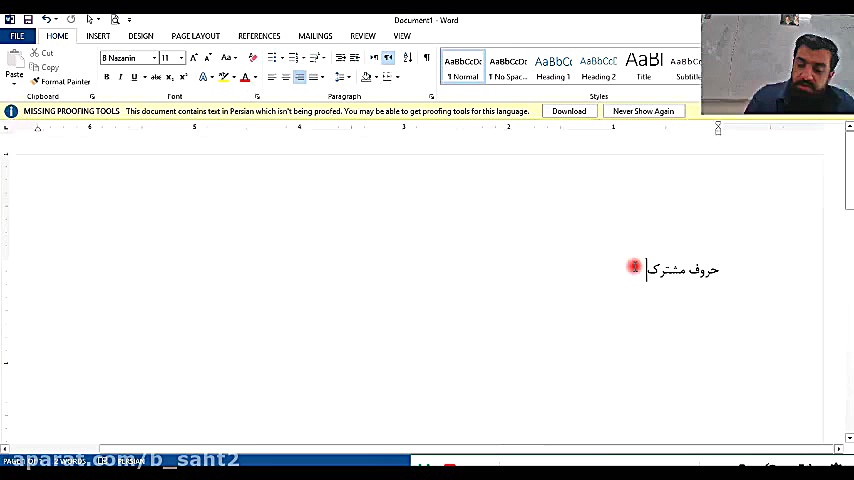
Task: Apply the Normal style
Action: tap(463, 66)
